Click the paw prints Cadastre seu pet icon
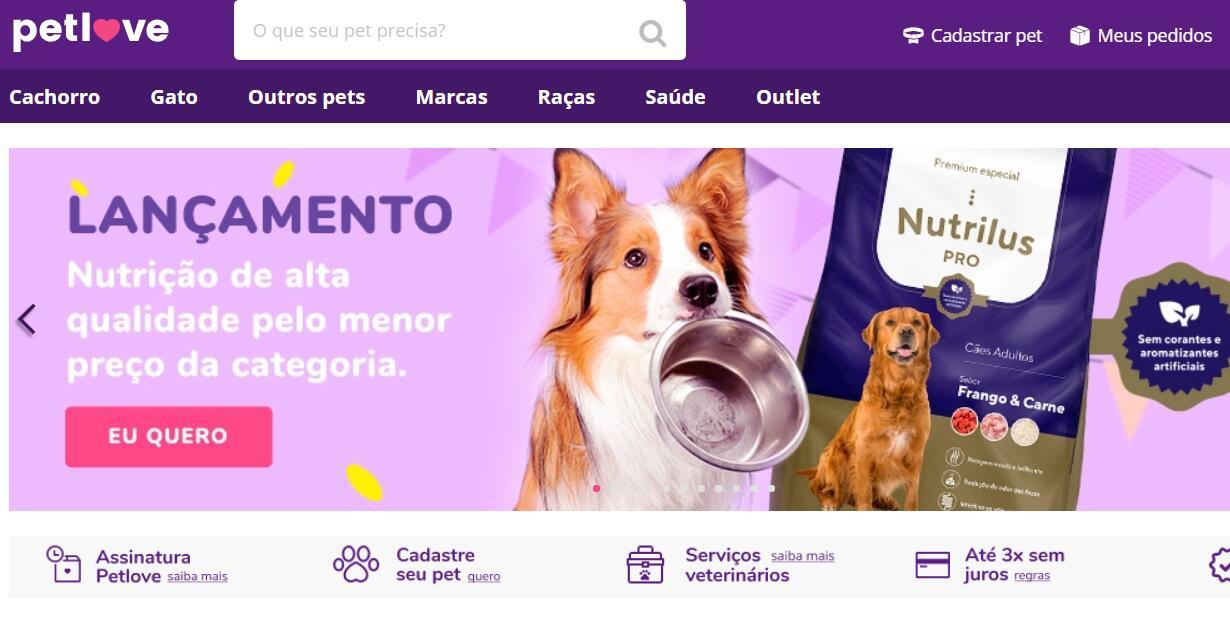The width and height of the screenshot is (1230, 624). [356, 564]
